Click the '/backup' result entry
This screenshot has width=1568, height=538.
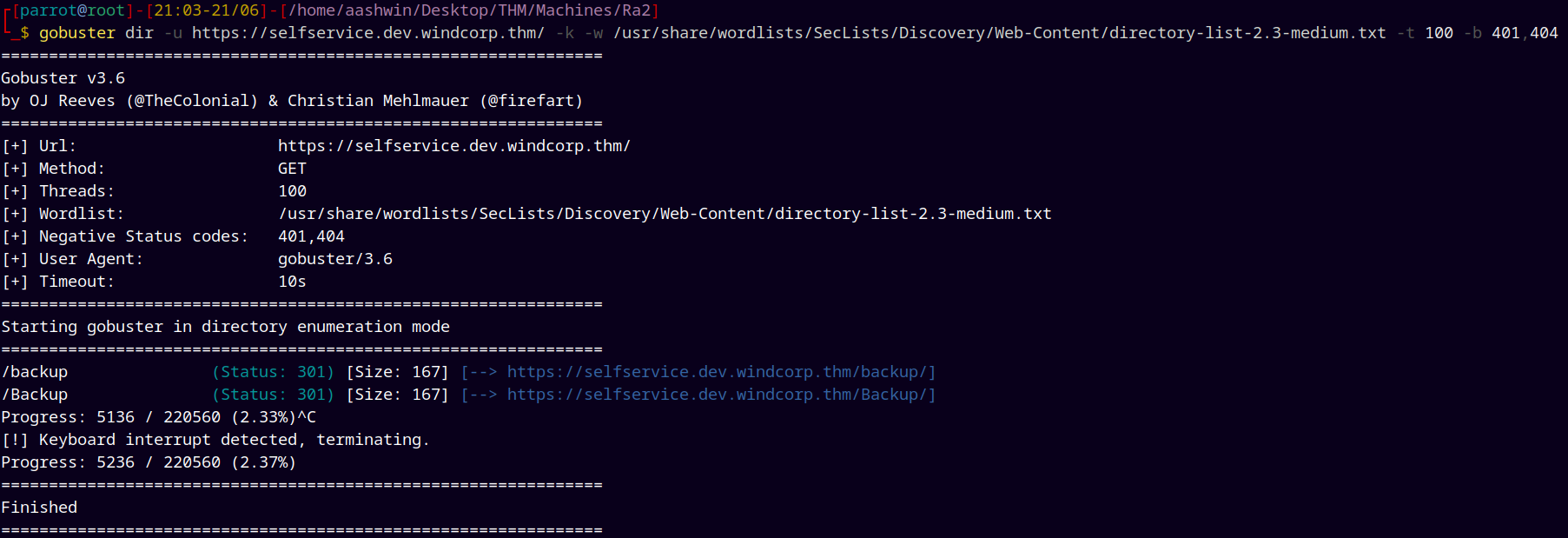[x=35, y=372]
